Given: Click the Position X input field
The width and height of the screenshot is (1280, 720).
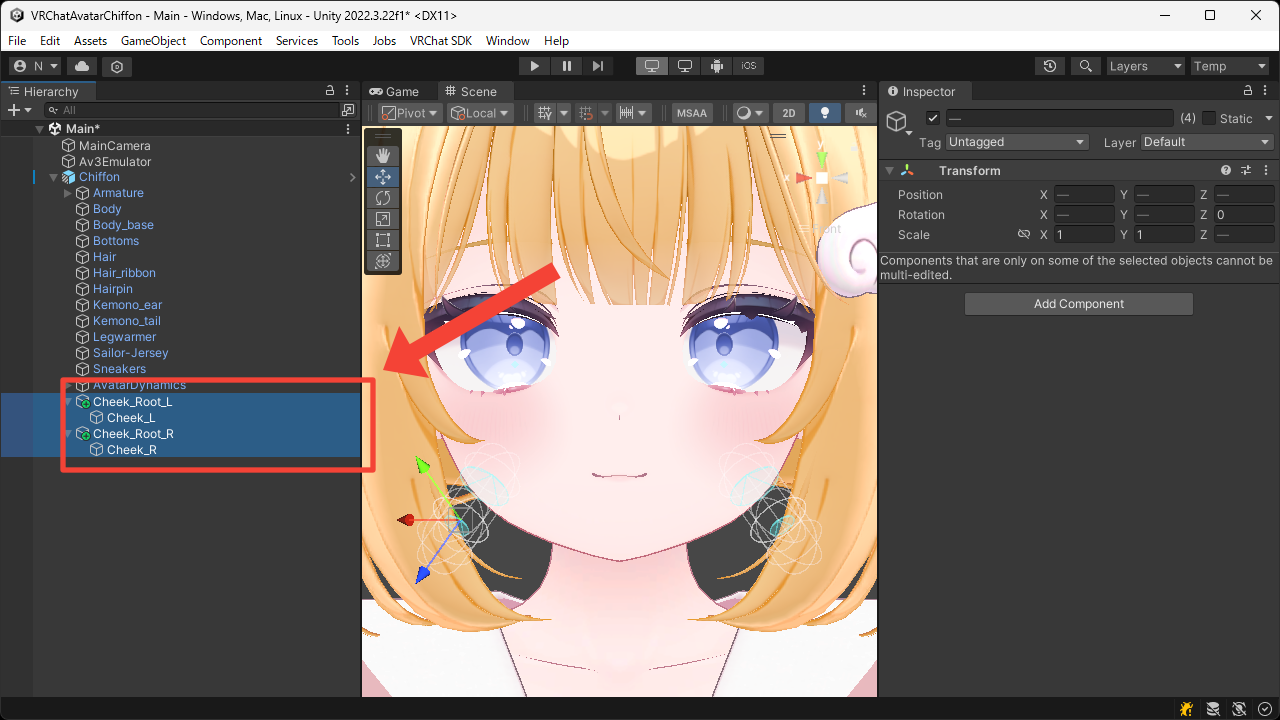Looking at the screenshot, I should (x=1083, y=195).
